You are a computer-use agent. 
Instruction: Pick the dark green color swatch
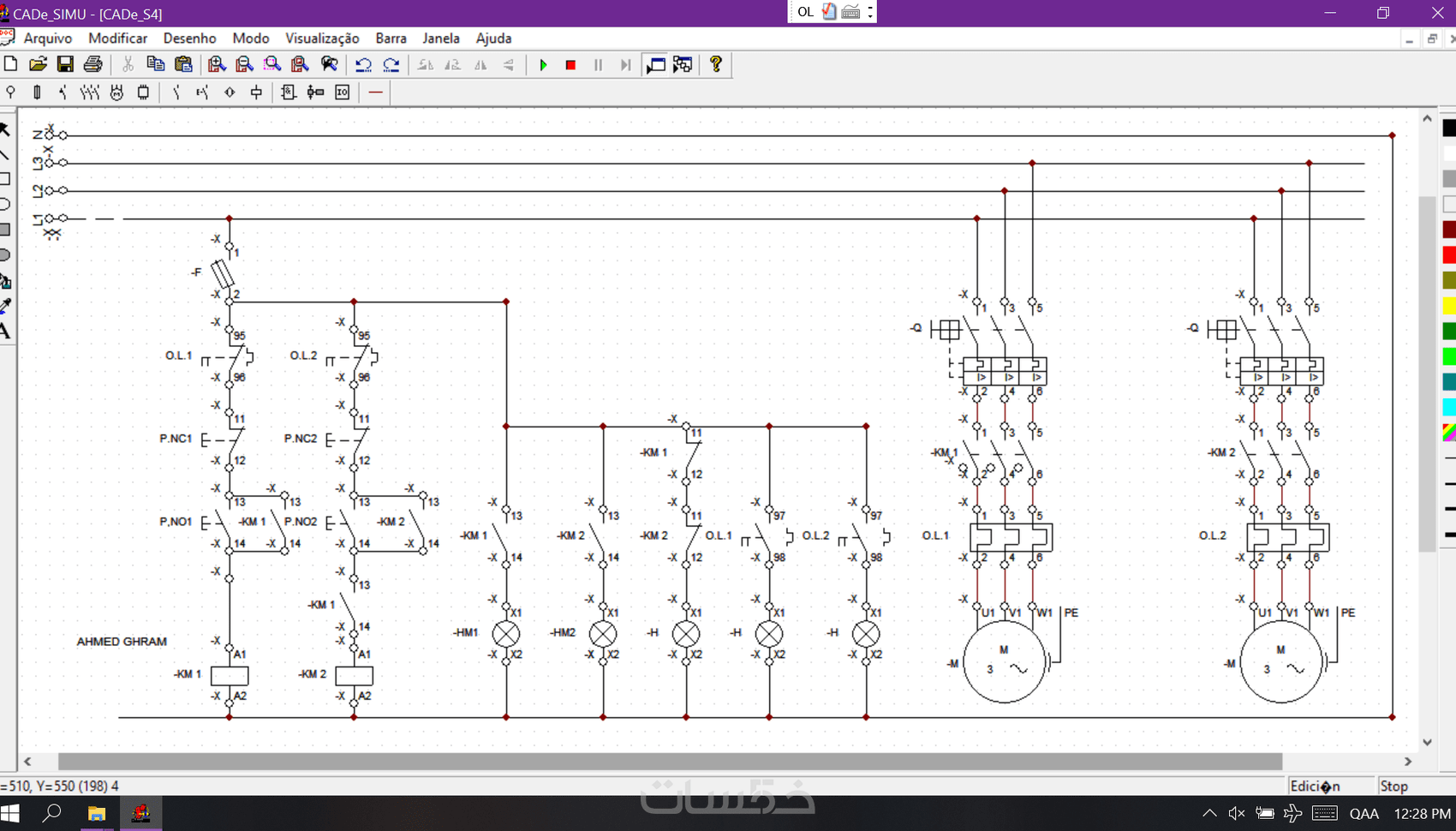pos(1449,331)
